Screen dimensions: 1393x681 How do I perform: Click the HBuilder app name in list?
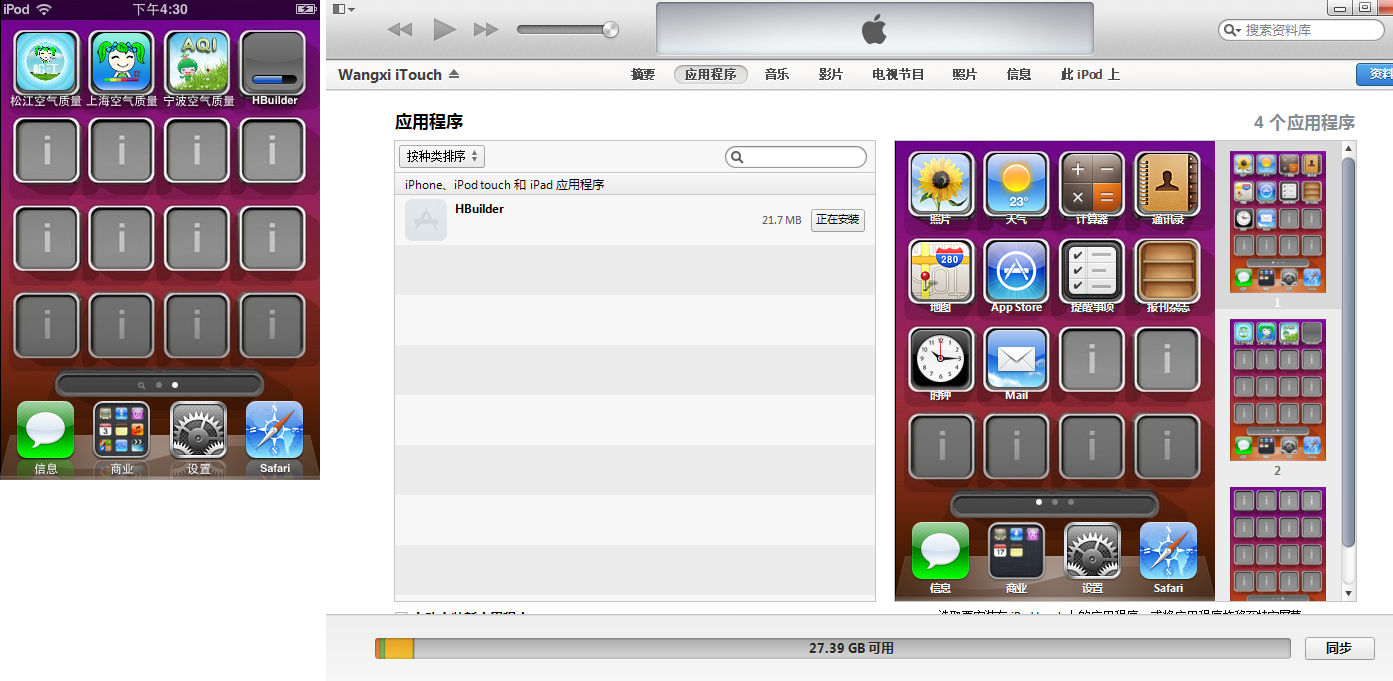[479, 209]
